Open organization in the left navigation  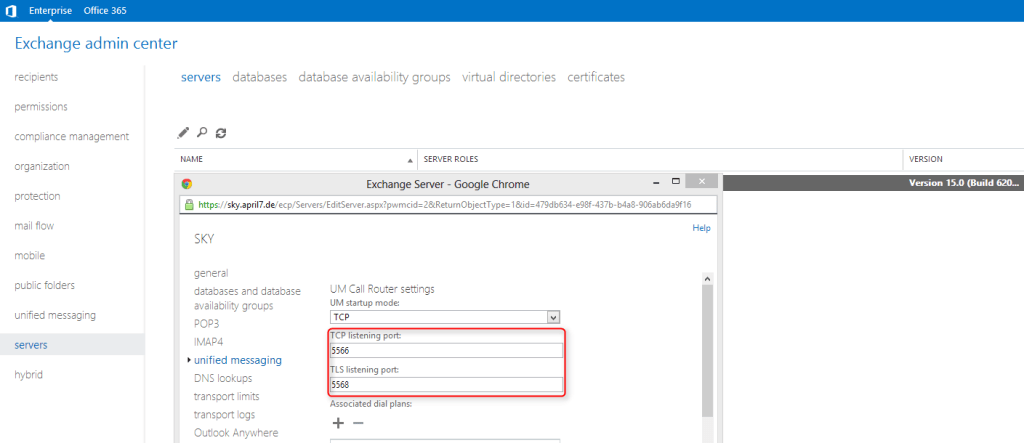click(42, 166)
